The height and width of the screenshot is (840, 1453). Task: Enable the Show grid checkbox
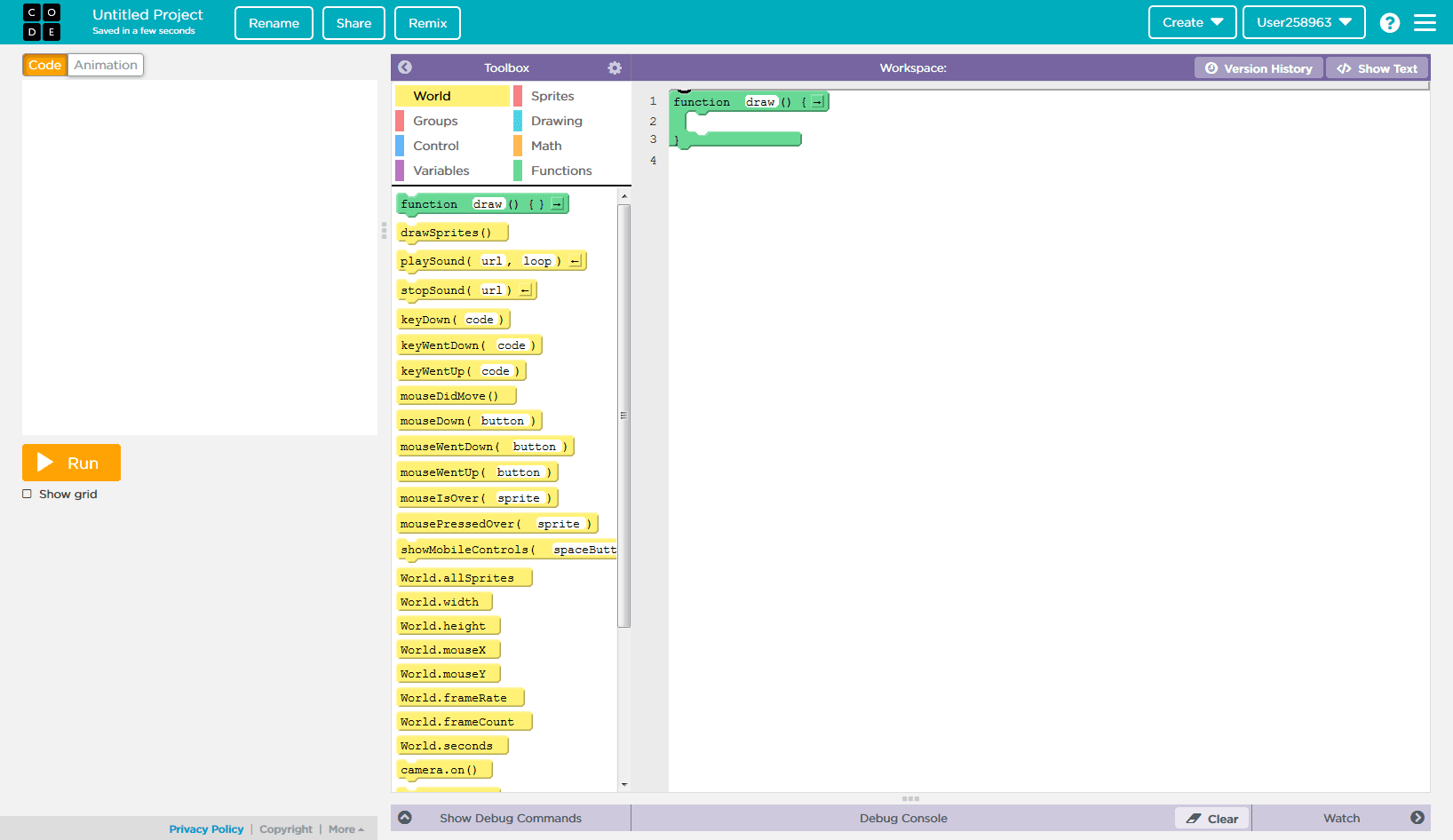pyautogui.click(x=27, y=494)
